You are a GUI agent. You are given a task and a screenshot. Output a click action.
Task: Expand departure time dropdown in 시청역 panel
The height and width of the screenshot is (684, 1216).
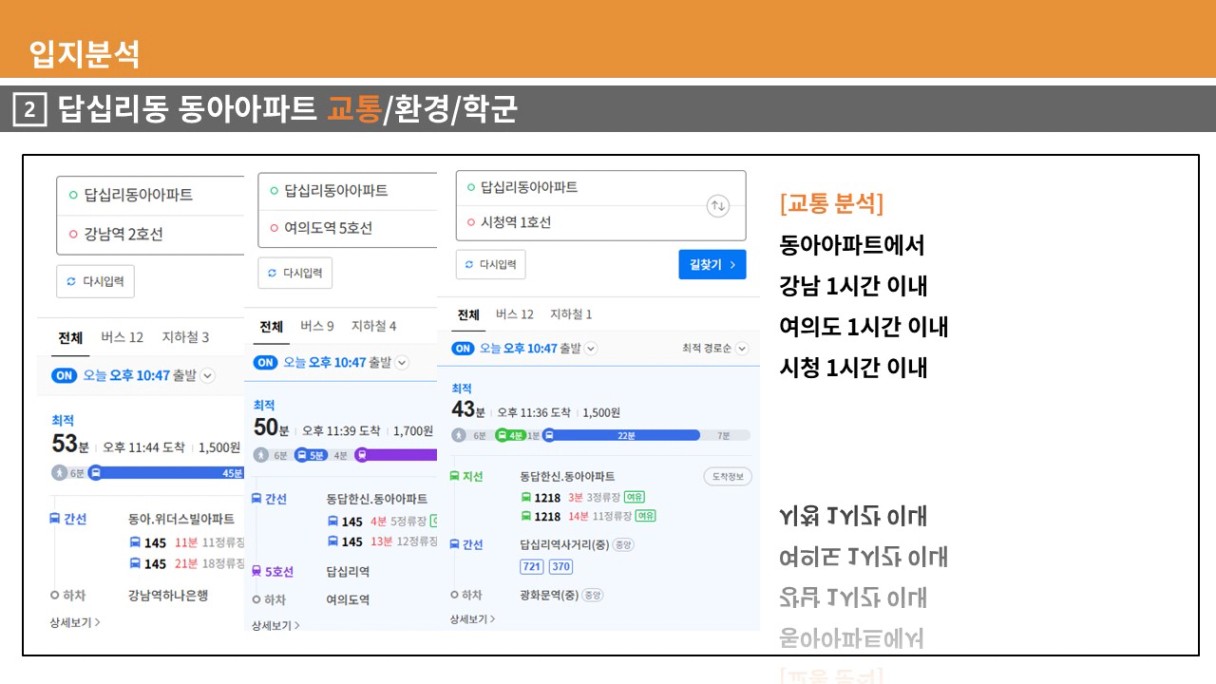click(591, 348)
